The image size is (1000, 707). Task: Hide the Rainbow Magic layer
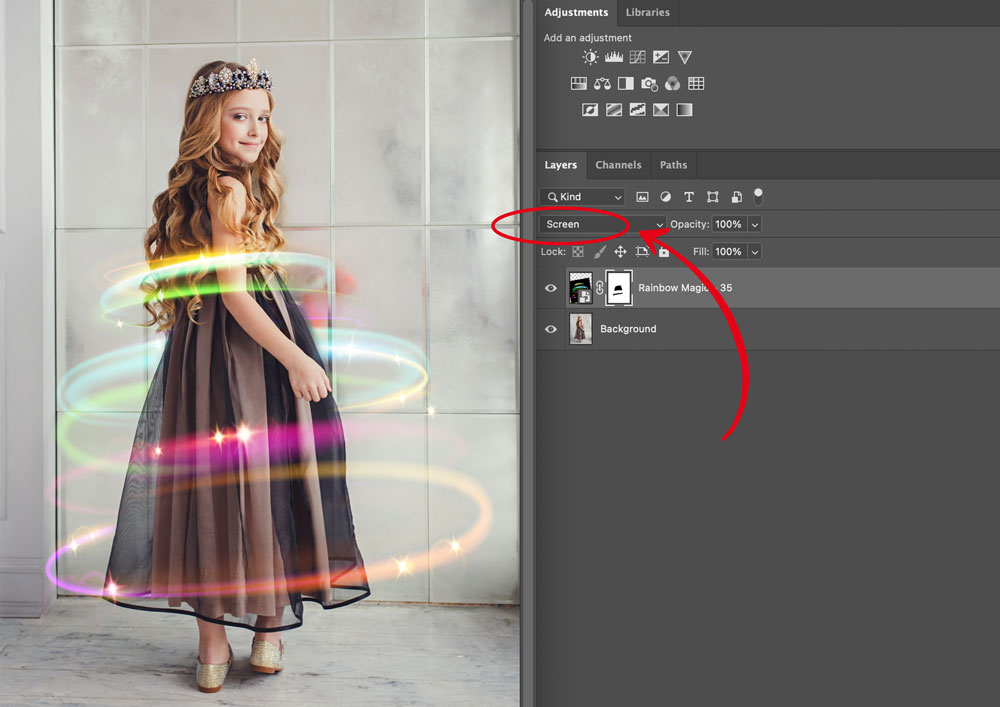tap(551, 288)
